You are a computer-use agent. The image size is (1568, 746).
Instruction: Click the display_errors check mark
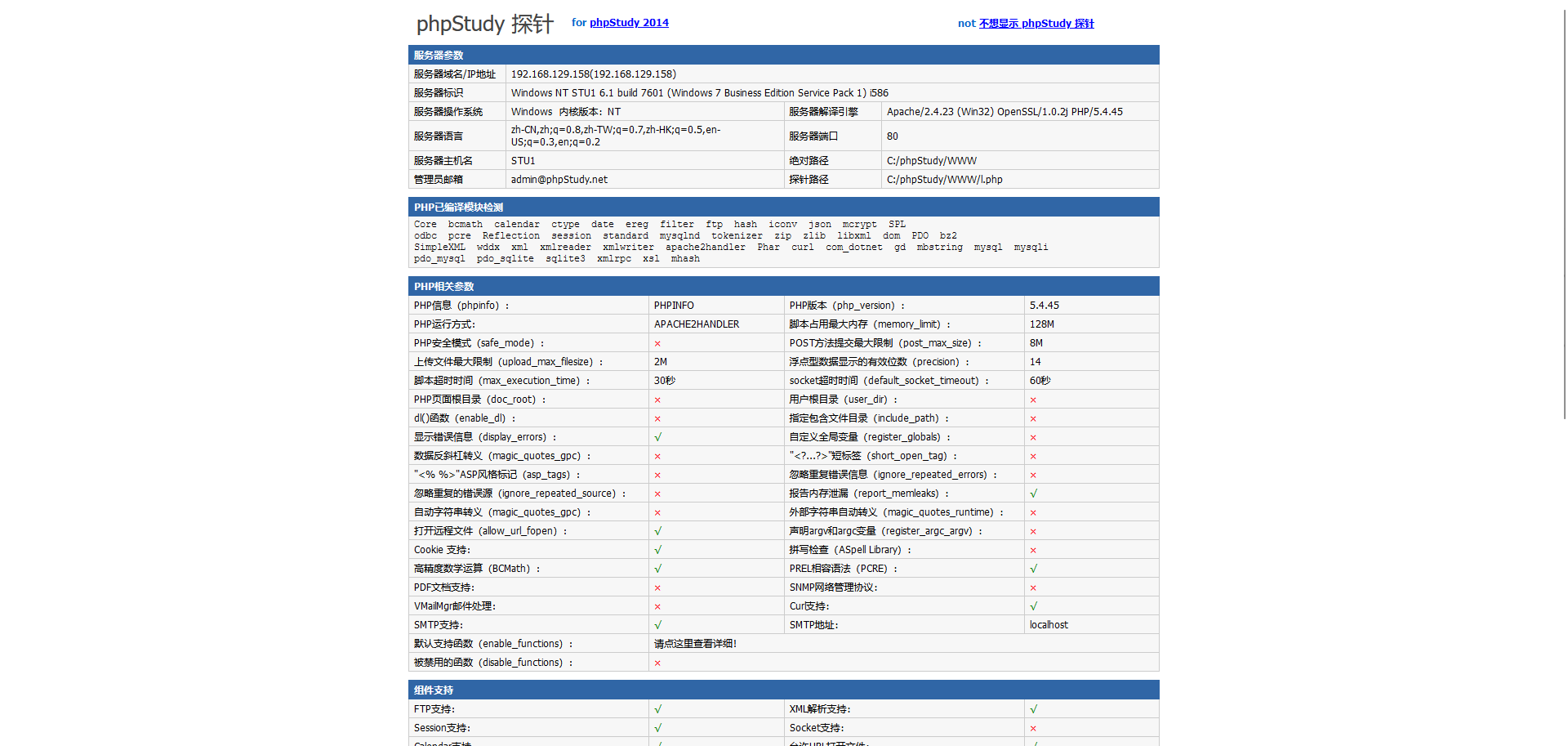[x=658, y=437]
